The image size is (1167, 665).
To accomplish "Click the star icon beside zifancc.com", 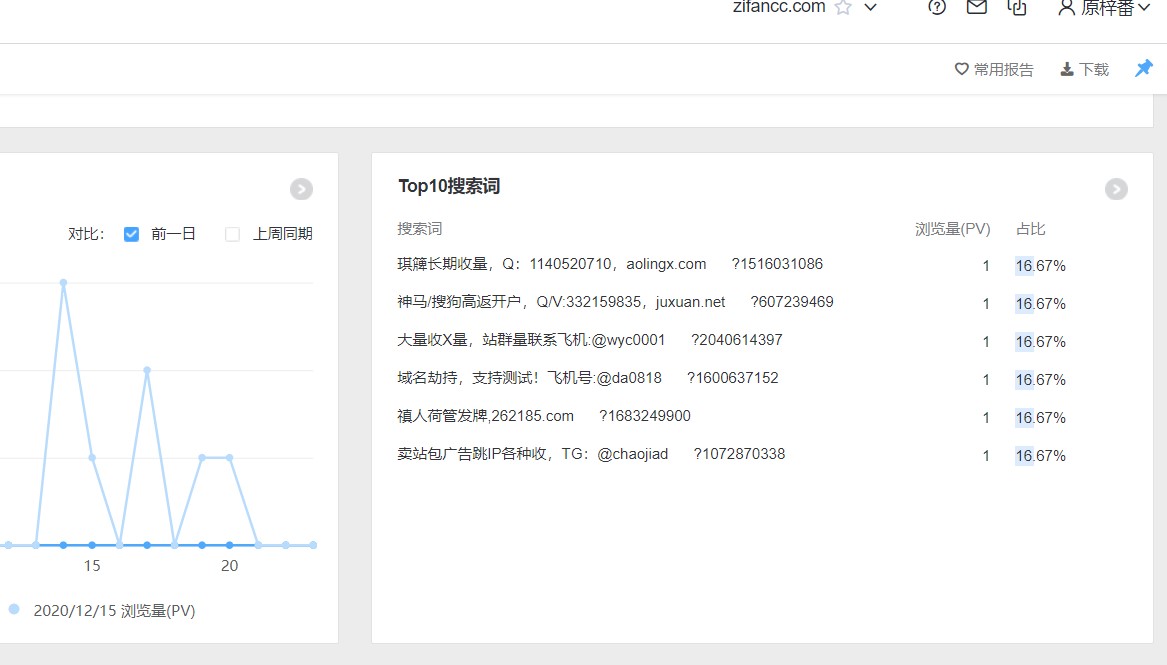I will pos(843,8).
